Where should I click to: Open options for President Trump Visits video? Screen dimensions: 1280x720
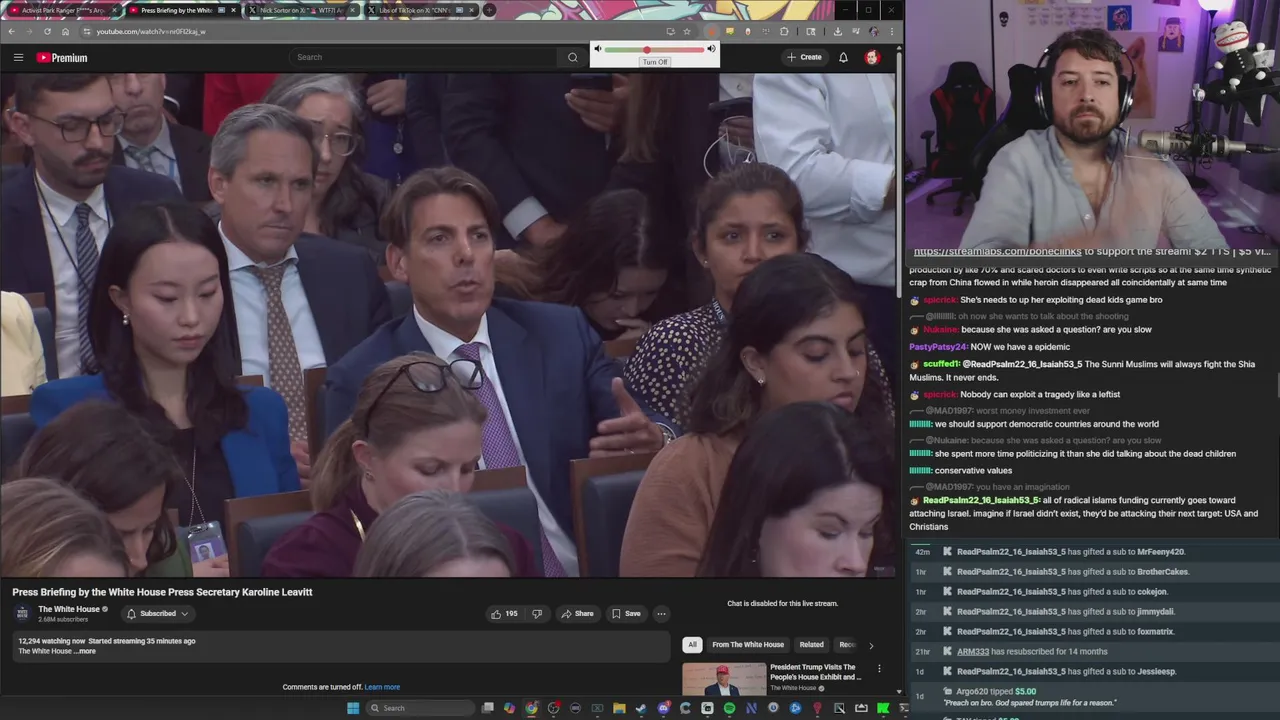[879, 668]
